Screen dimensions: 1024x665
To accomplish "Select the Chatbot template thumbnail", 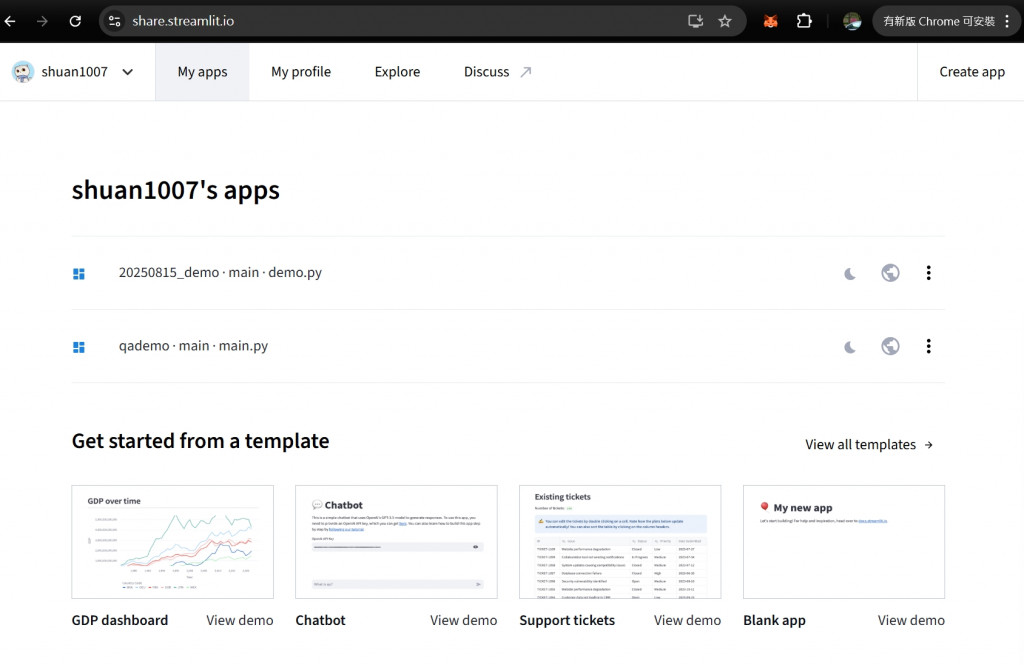I will [x=396, y=542].
